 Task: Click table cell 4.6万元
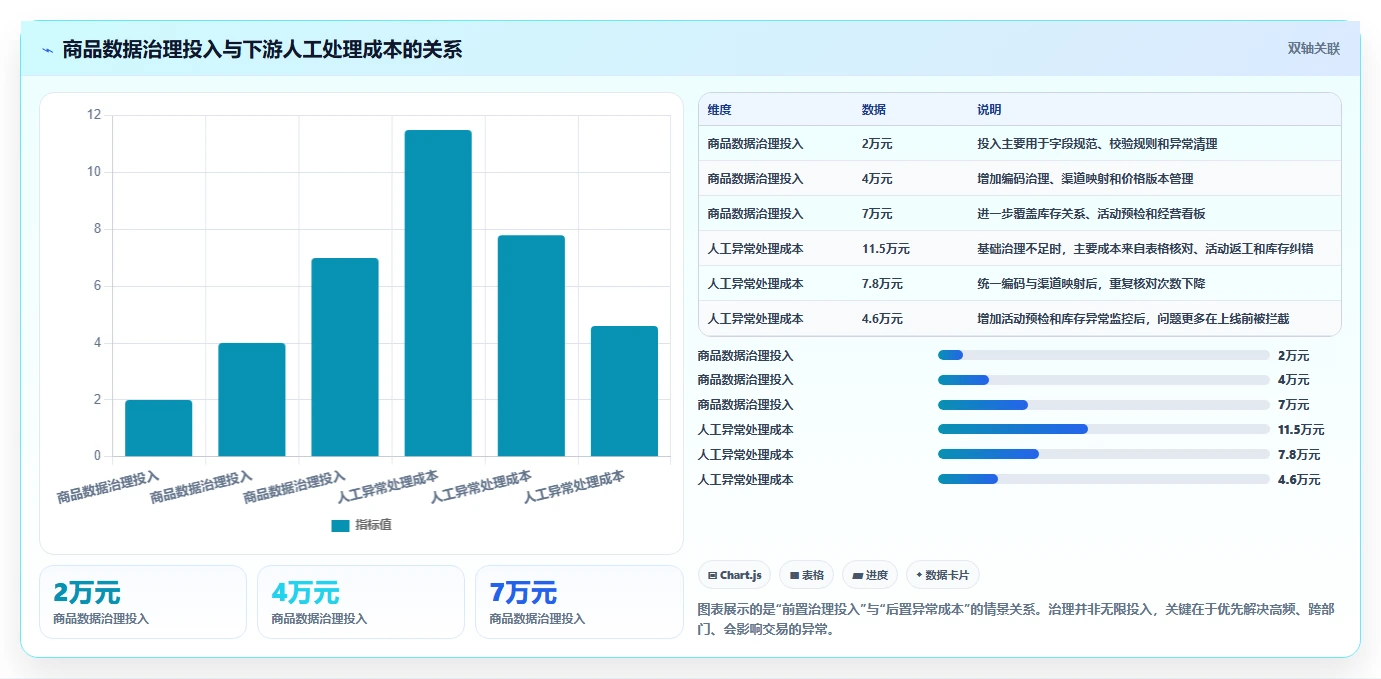pyautogui.click(x=882, y=319)
